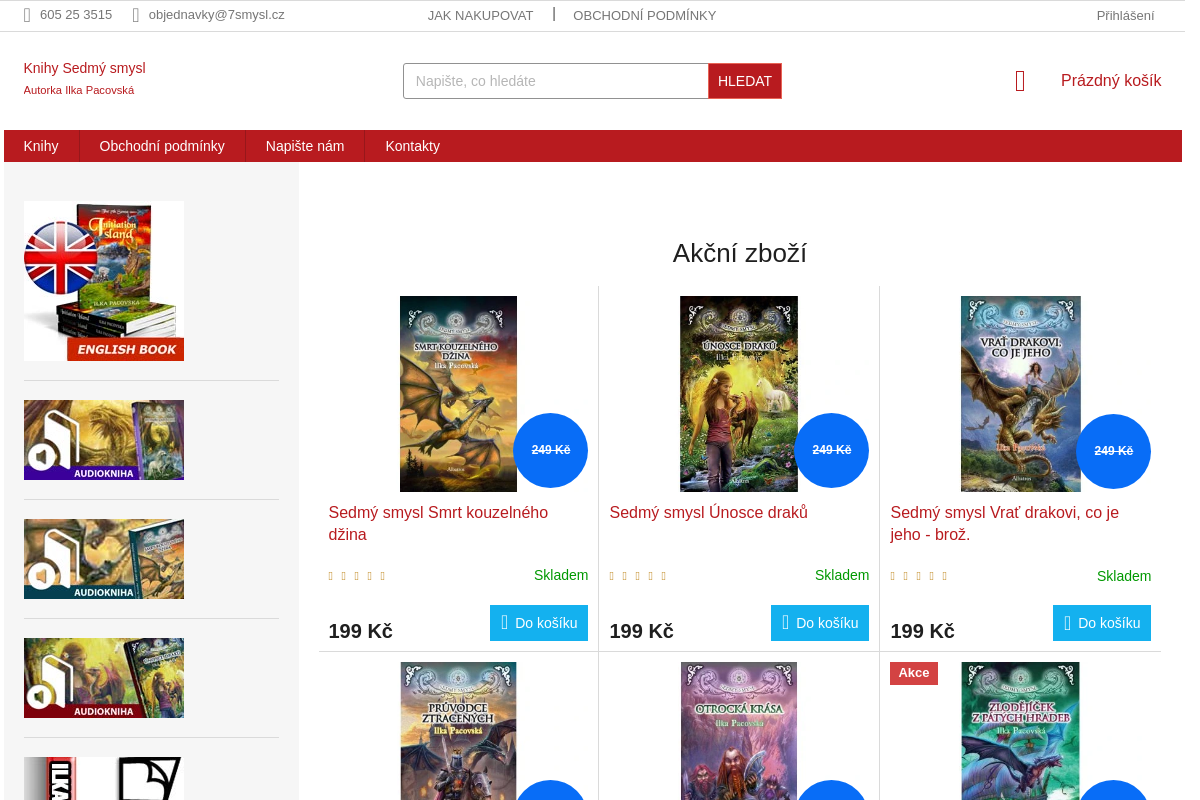
Task: Add Vrať drakovi, co je jeho to cart
Action: pyautogui.click(x=1101, y=623)
